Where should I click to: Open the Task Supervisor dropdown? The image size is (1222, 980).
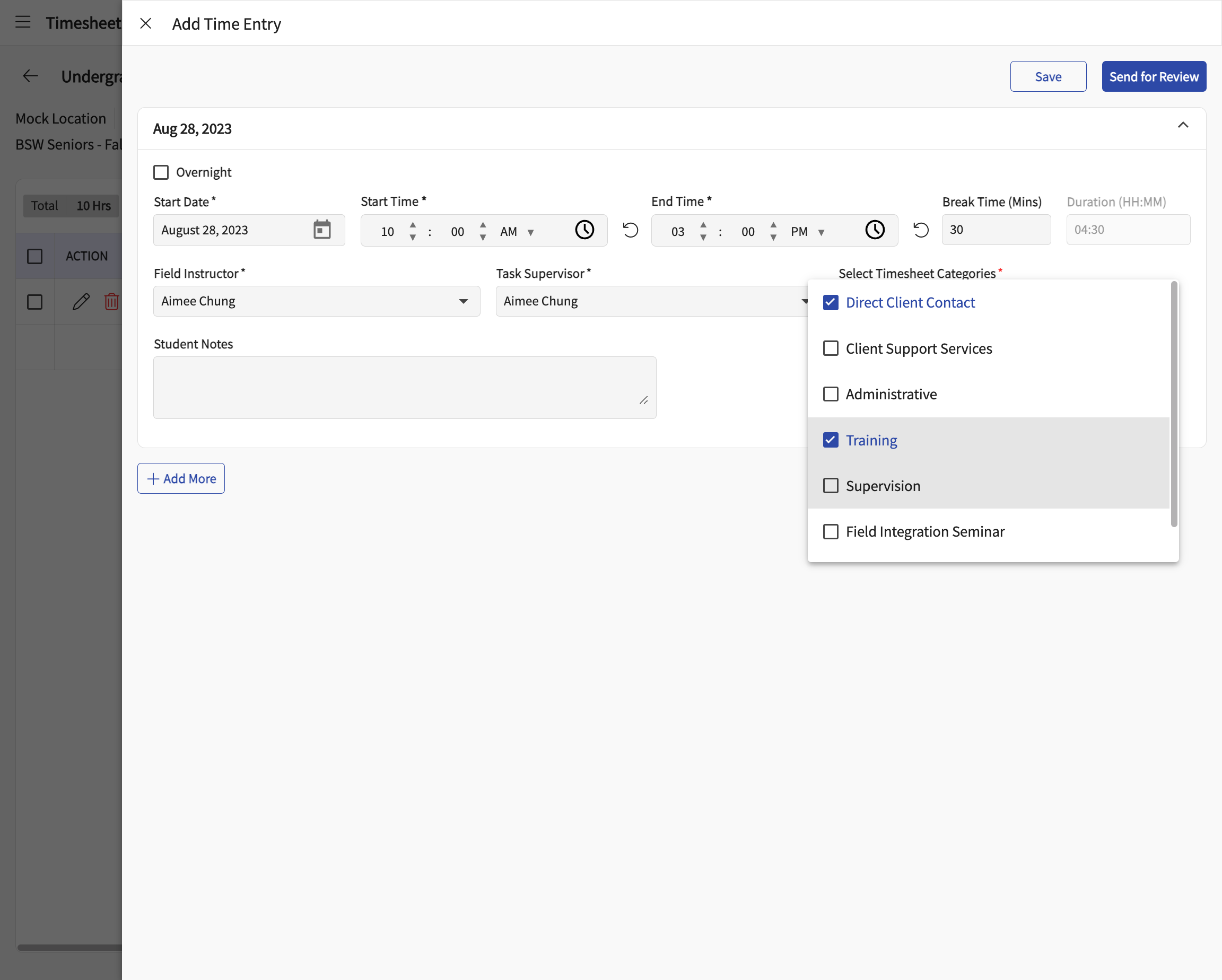(652, 301)
